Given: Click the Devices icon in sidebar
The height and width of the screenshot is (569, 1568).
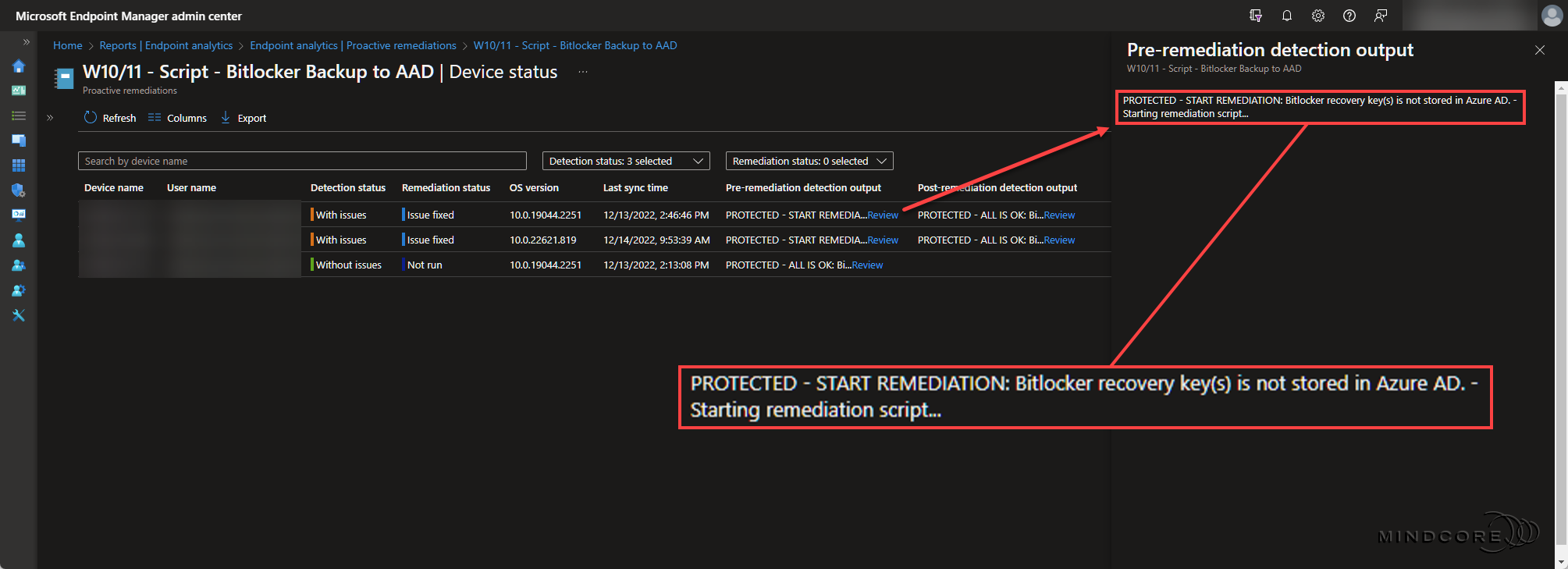Looking at the screenshot, I should coord(19,140).
